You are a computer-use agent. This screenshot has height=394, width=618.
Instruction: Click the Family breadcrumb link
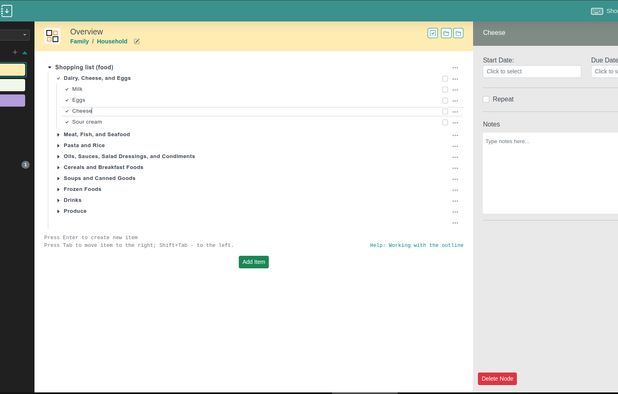pos(79,41)
